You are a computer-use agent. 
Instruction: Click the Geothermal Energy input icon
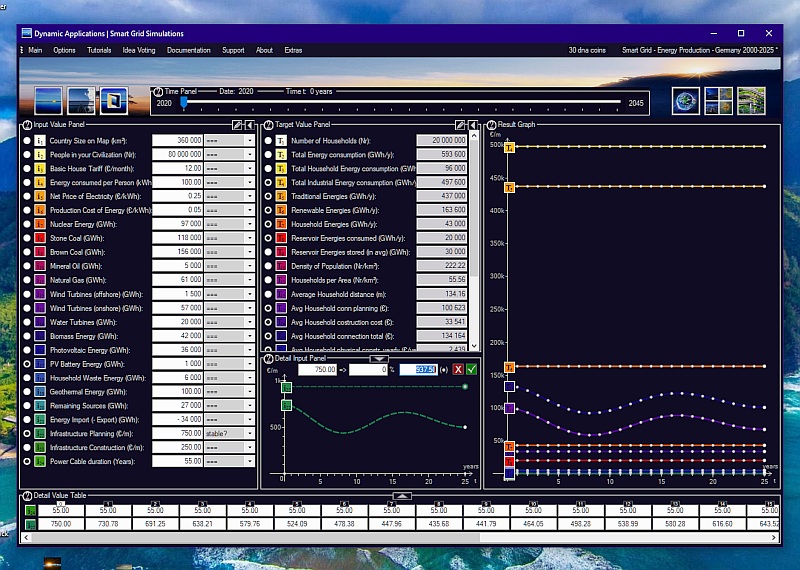click(x=40, y=392)
